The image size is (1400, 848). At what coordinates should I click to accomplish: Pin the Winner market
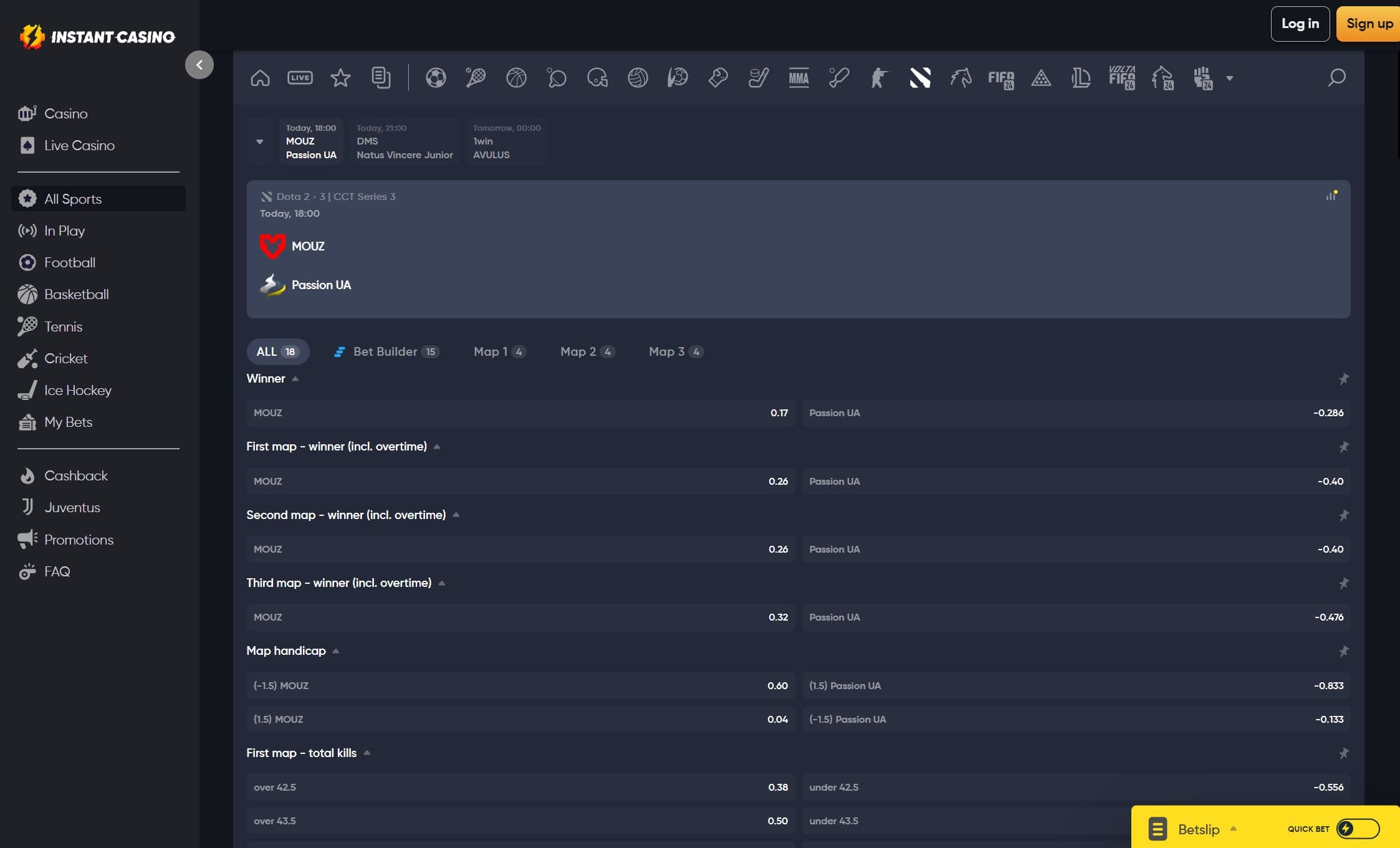coord(1344,379)
